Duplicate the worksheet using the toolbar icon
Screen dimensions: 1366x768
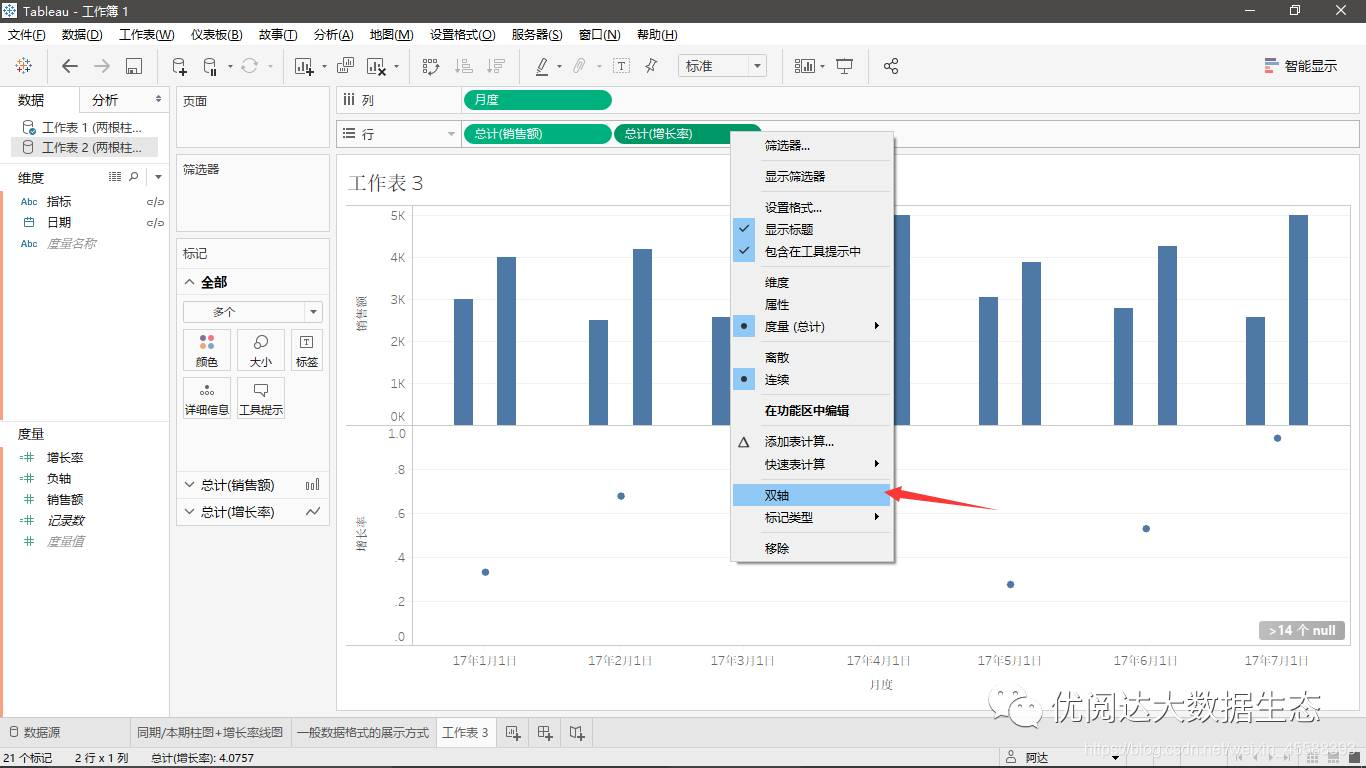345,66
